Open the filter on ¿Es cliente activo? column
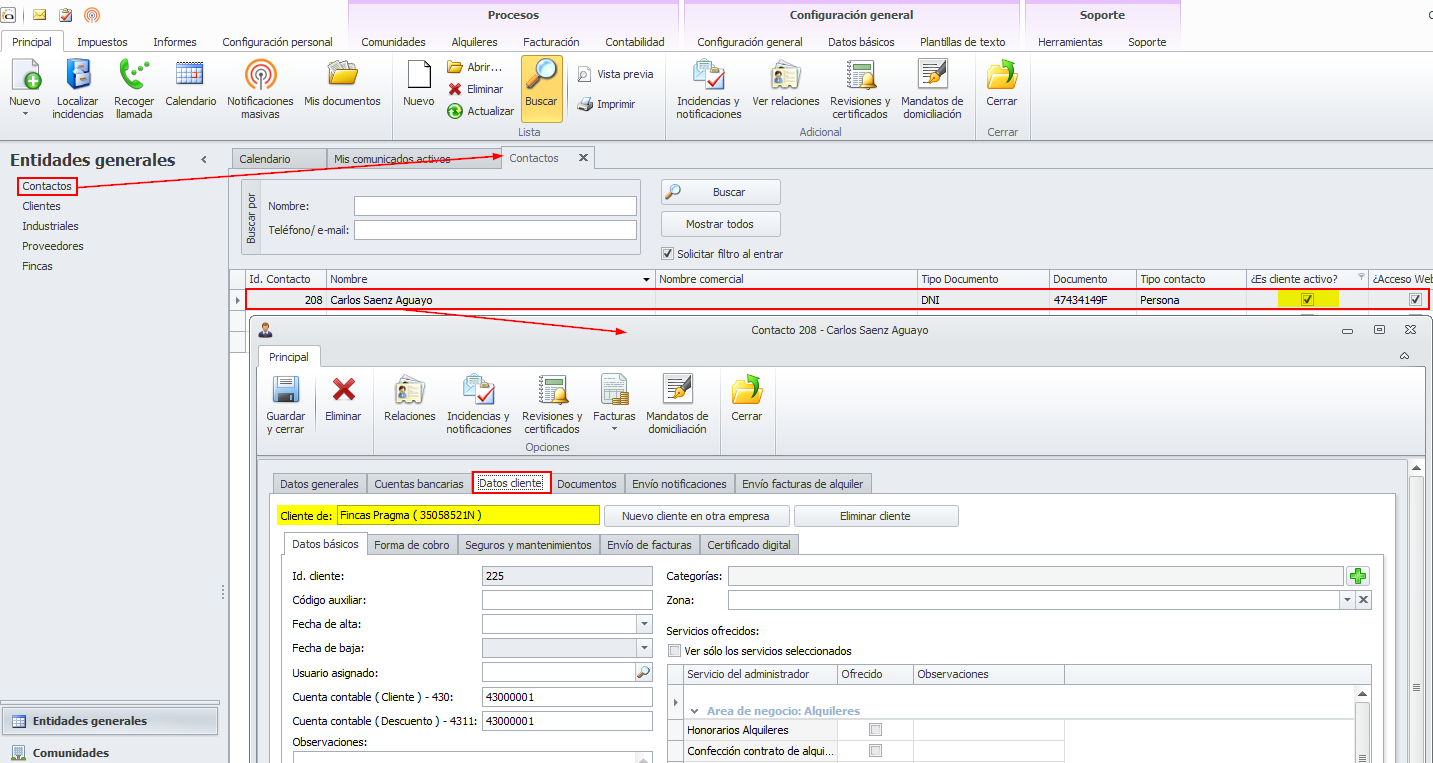This screenshot has height=763, width=1433. 1360,277
